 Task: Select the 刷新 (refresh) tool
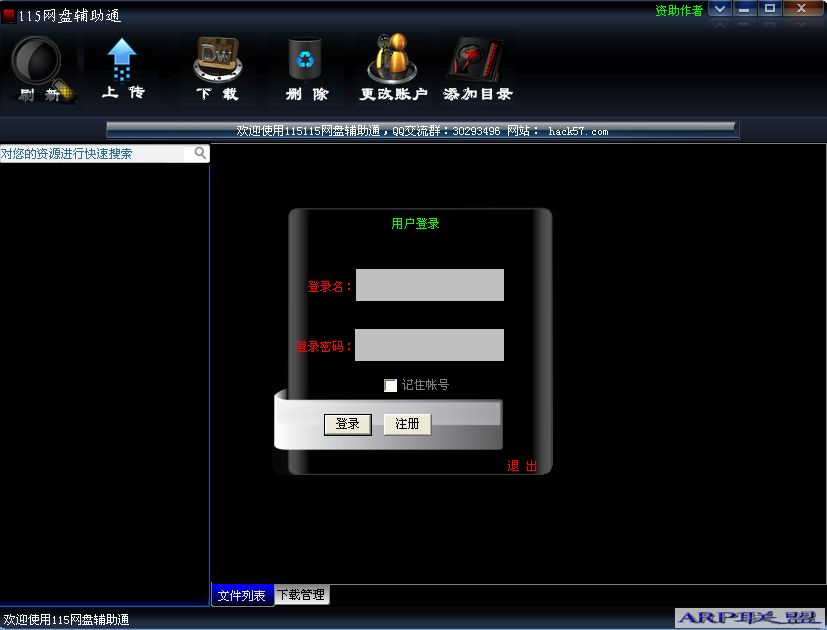tap(40, 65)
